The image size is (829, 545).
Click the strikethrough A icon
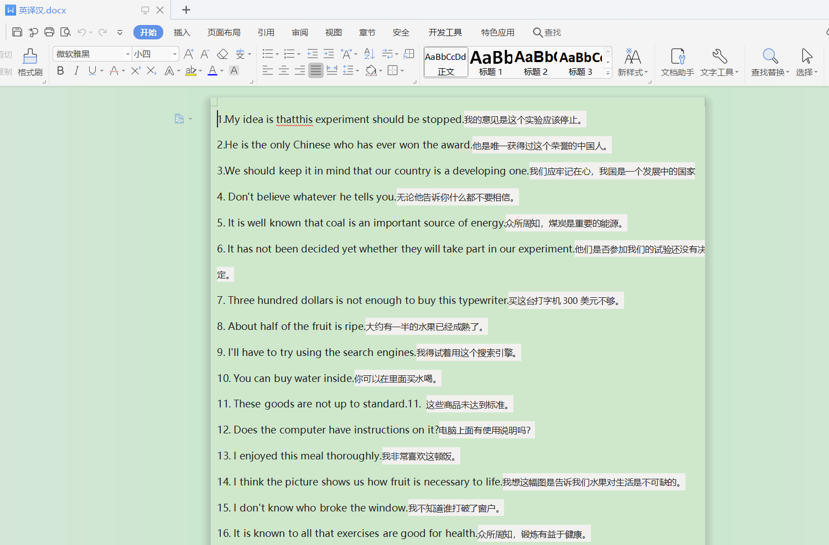pyautogui.click(x=114, y=71)
